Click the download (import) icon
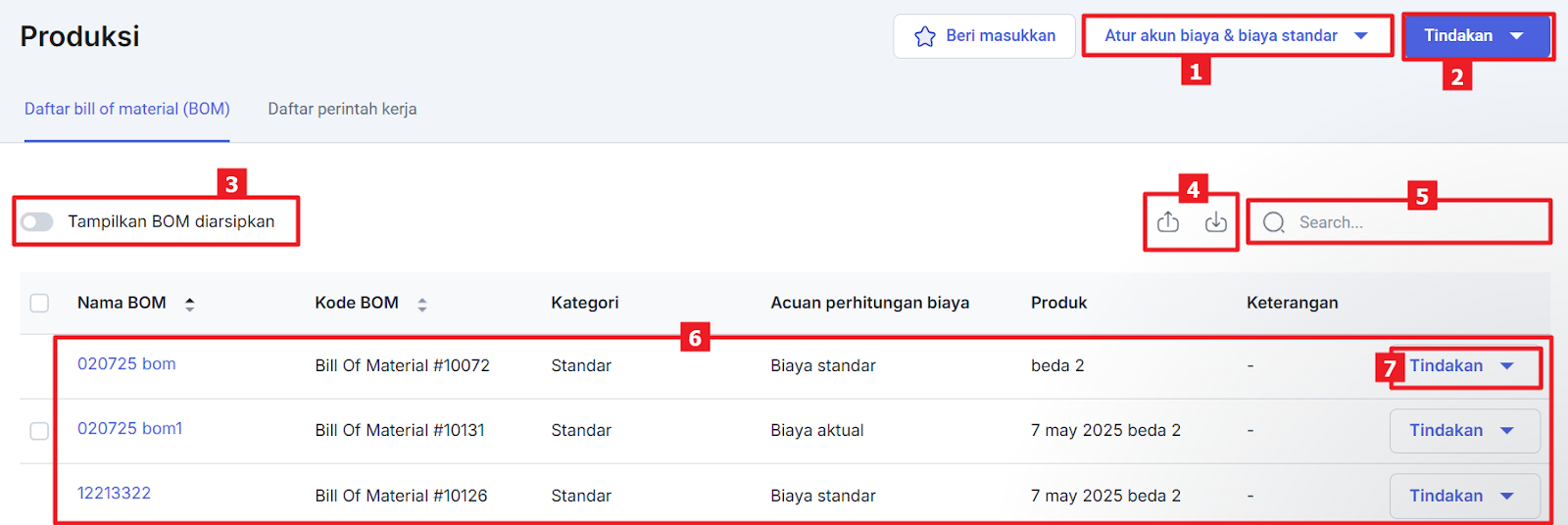This screenshot has width=1568, height=525. pos(1215,222)
